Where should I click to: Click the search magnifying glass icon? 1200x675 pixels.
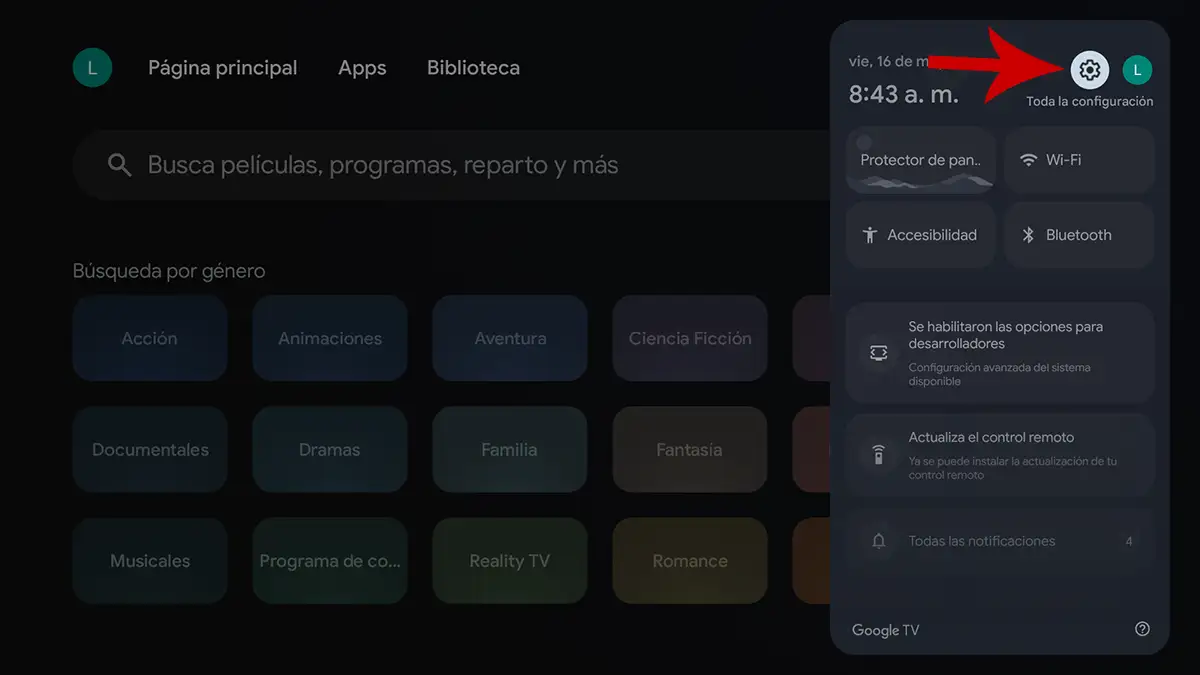click(119, 165)
